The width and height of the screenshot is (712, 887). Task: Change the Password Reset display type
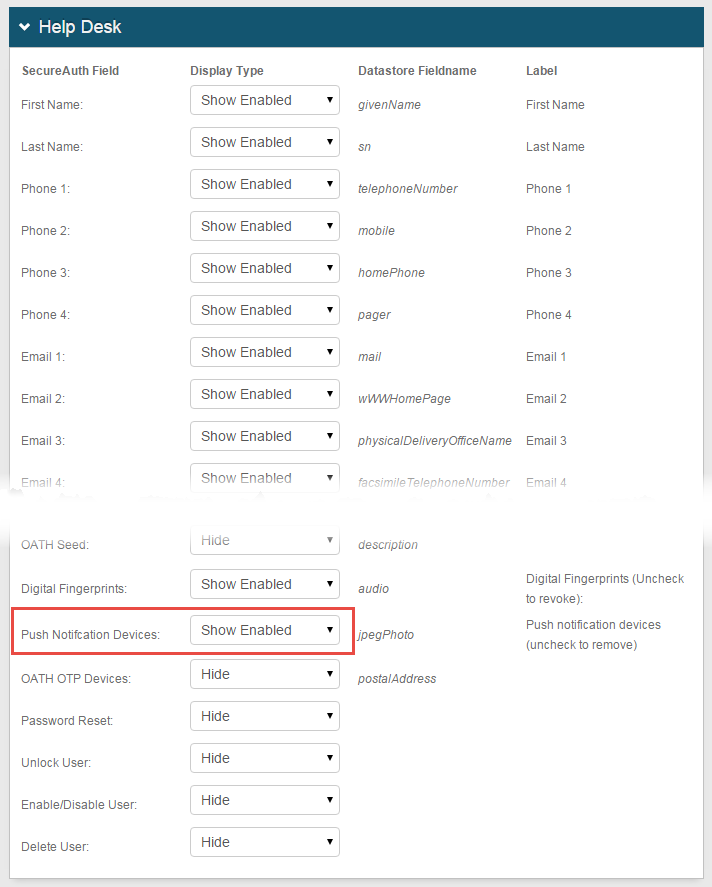pos(265,716)
